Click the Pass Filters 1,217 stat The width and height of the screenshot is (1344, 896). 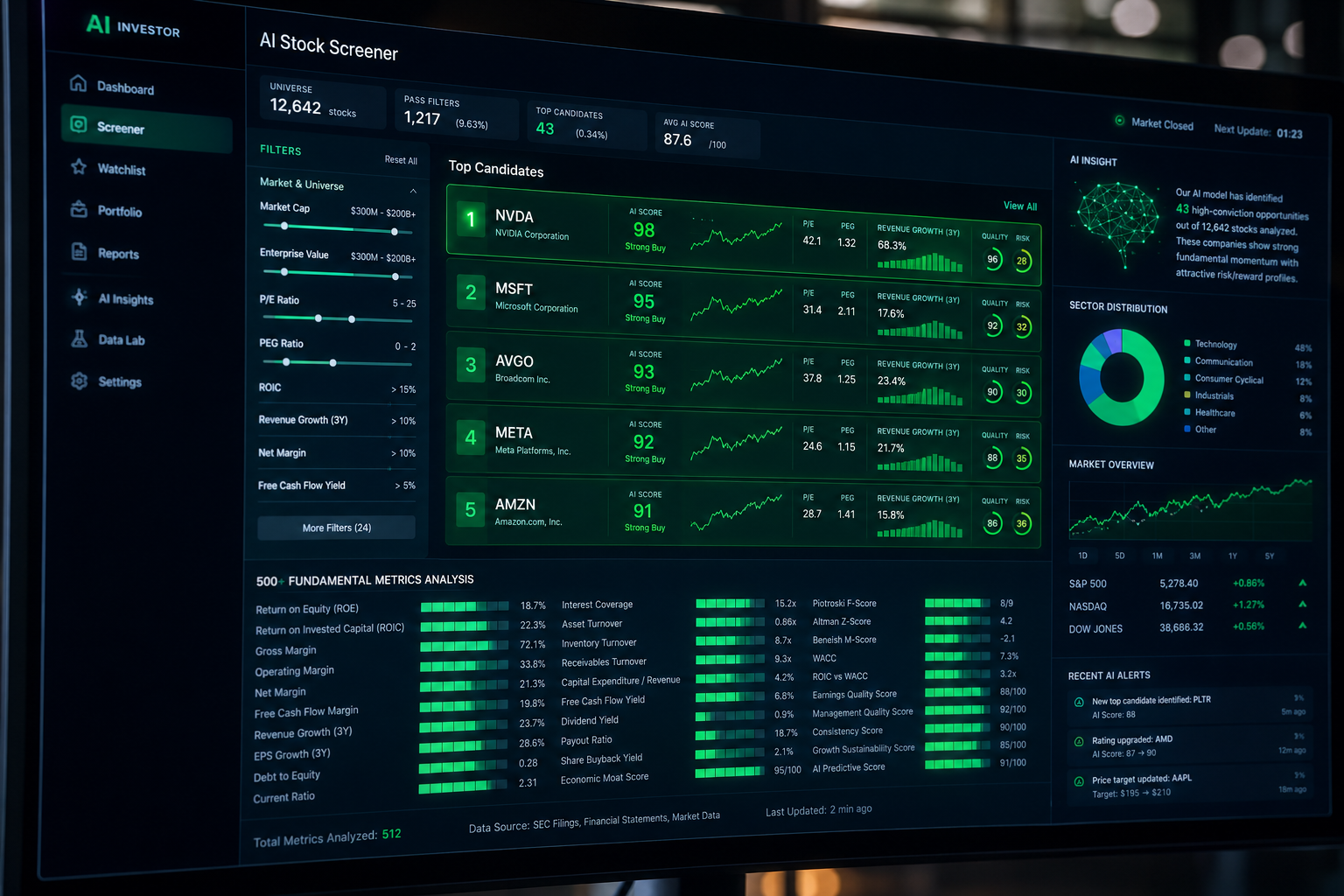455,114
